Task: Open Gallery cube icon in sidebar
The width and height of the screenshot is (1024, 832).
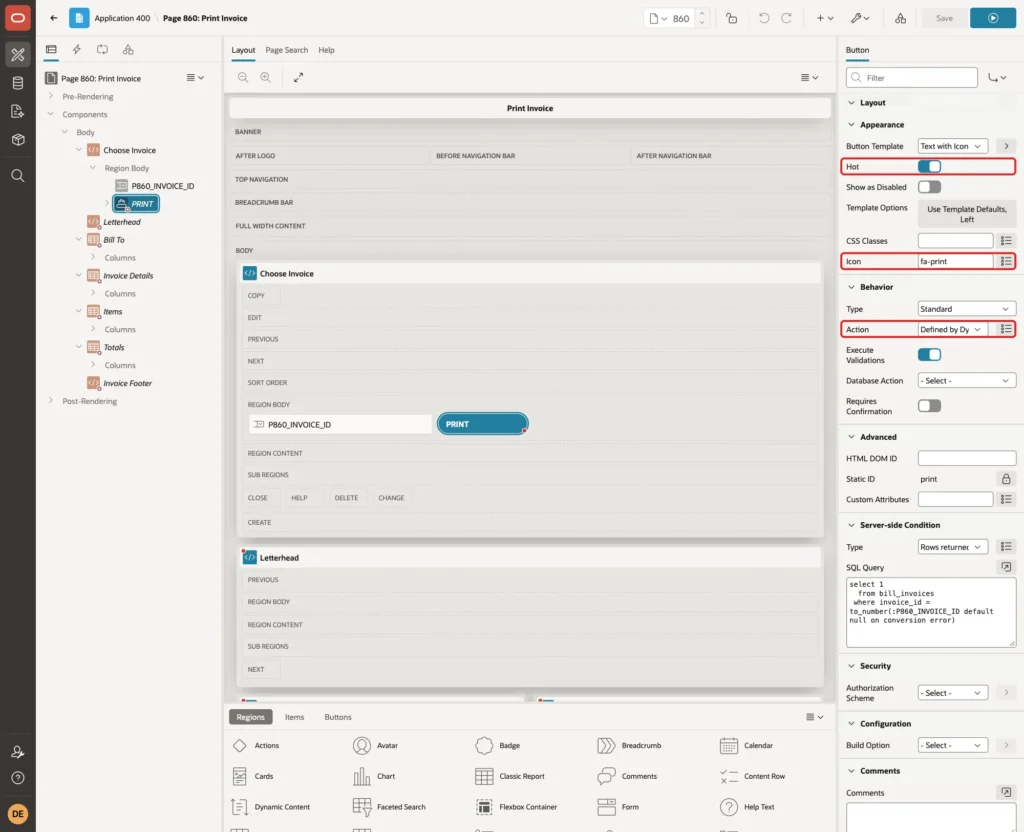Action: 18,139
